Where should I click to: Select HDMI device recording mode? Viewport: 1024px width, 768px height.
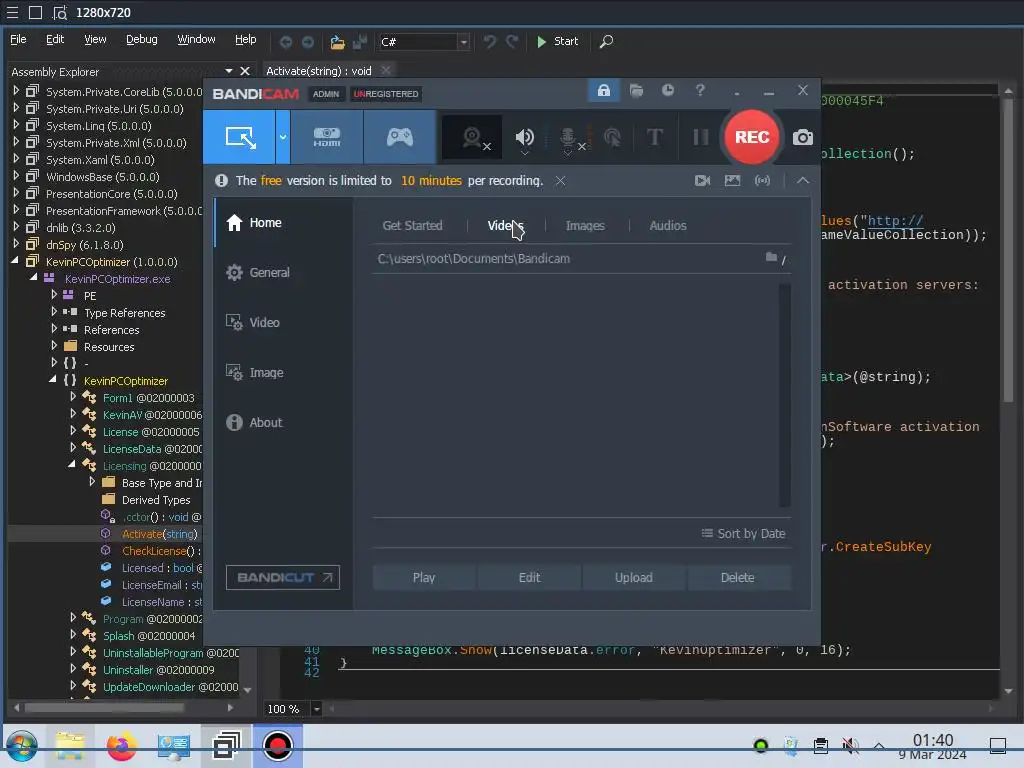[327, 137]
